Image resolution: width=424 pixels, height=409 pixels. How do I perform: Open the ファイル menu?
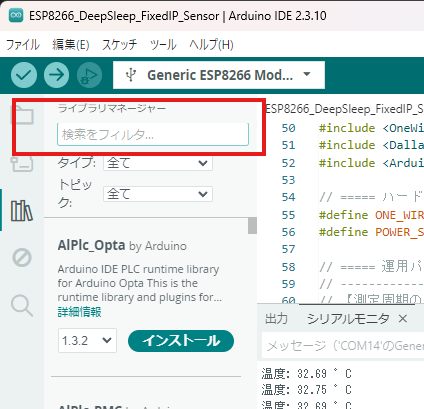click(x=22, y=44)
